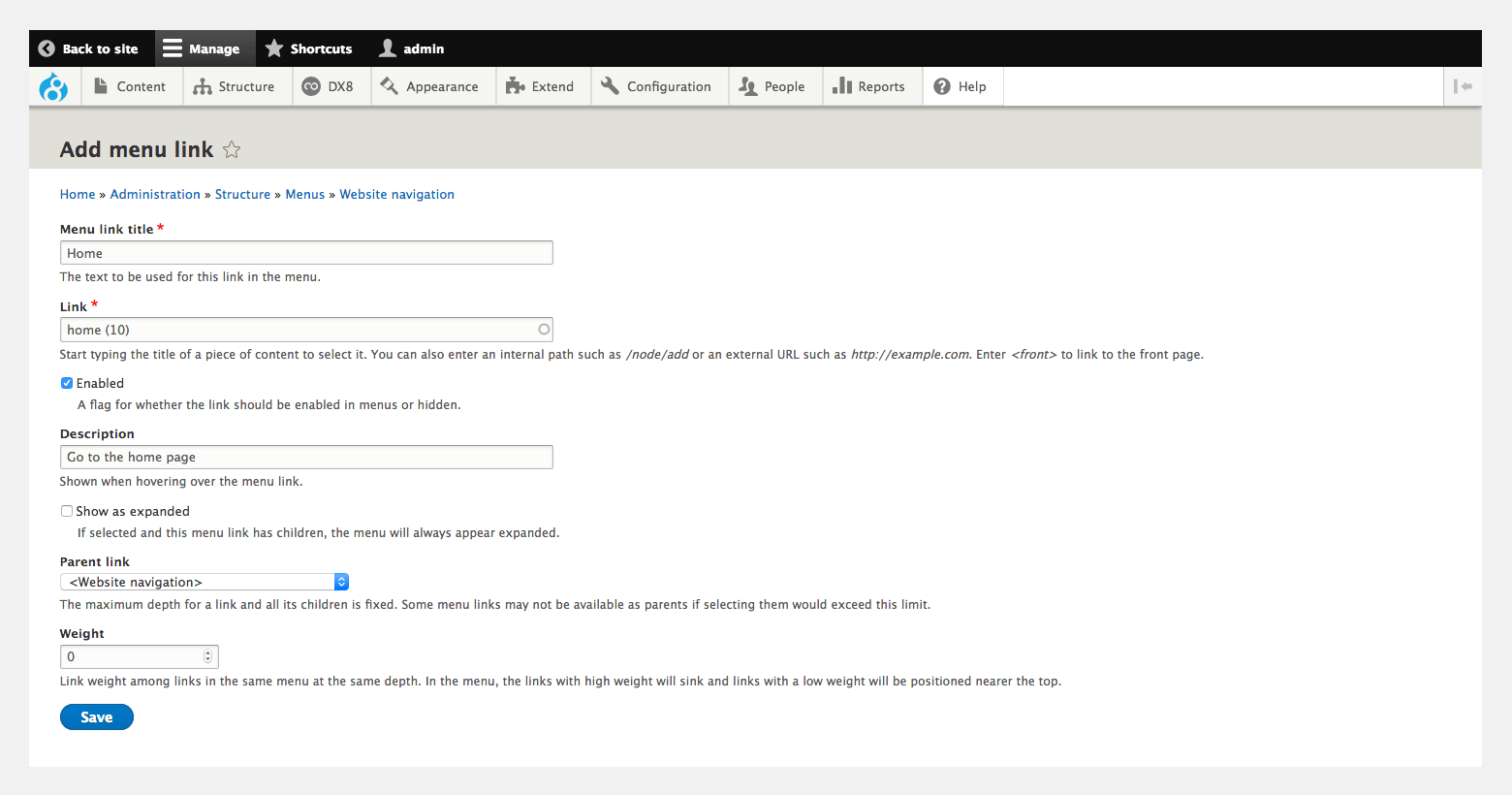The height and width of the screenshot is (795, 1512).
Task: Click the Shortcuts toolbar tab label
Action: [321, 48]
